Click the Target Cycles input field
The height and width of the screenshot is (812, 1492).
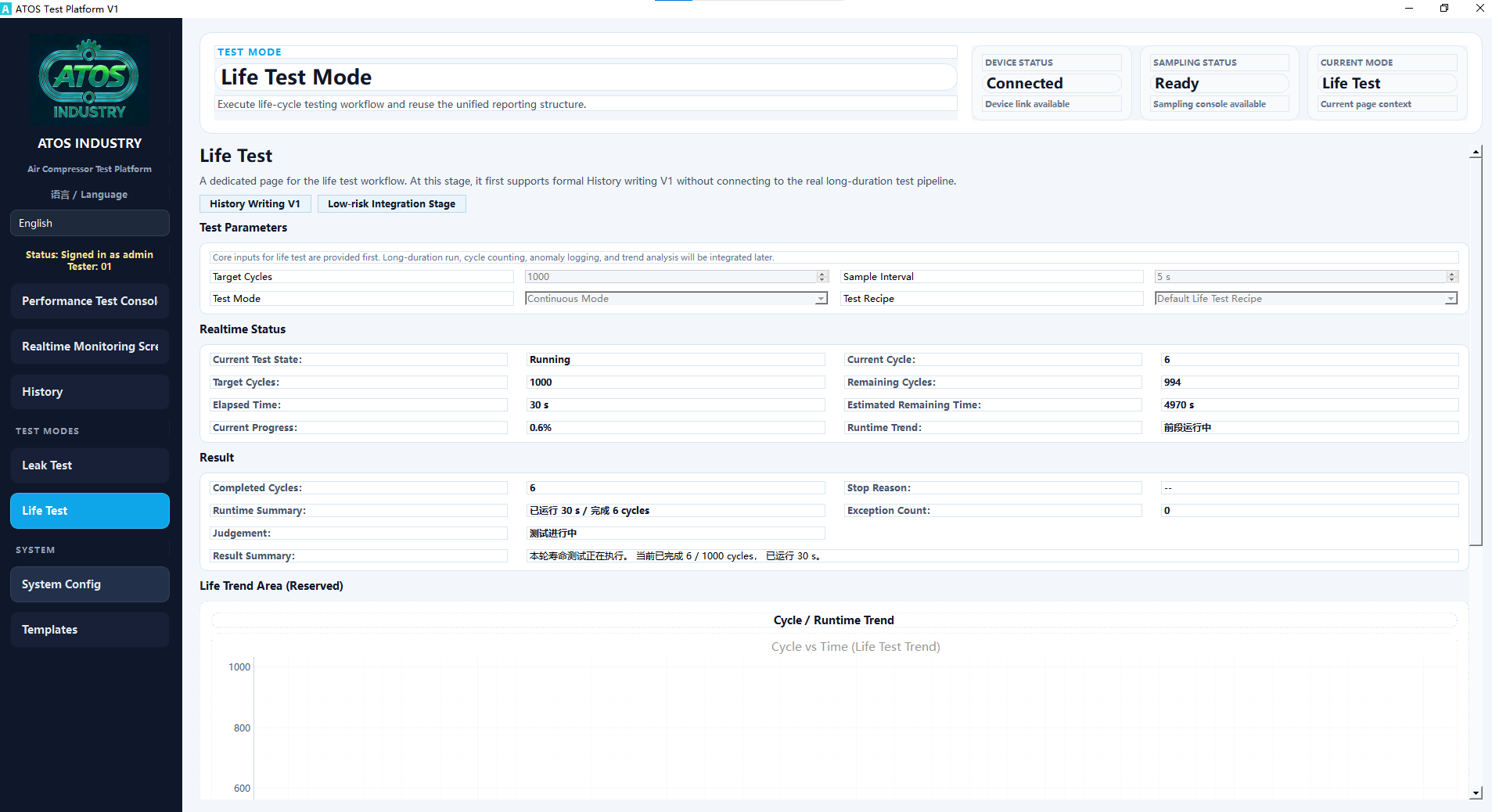[671, 277]
